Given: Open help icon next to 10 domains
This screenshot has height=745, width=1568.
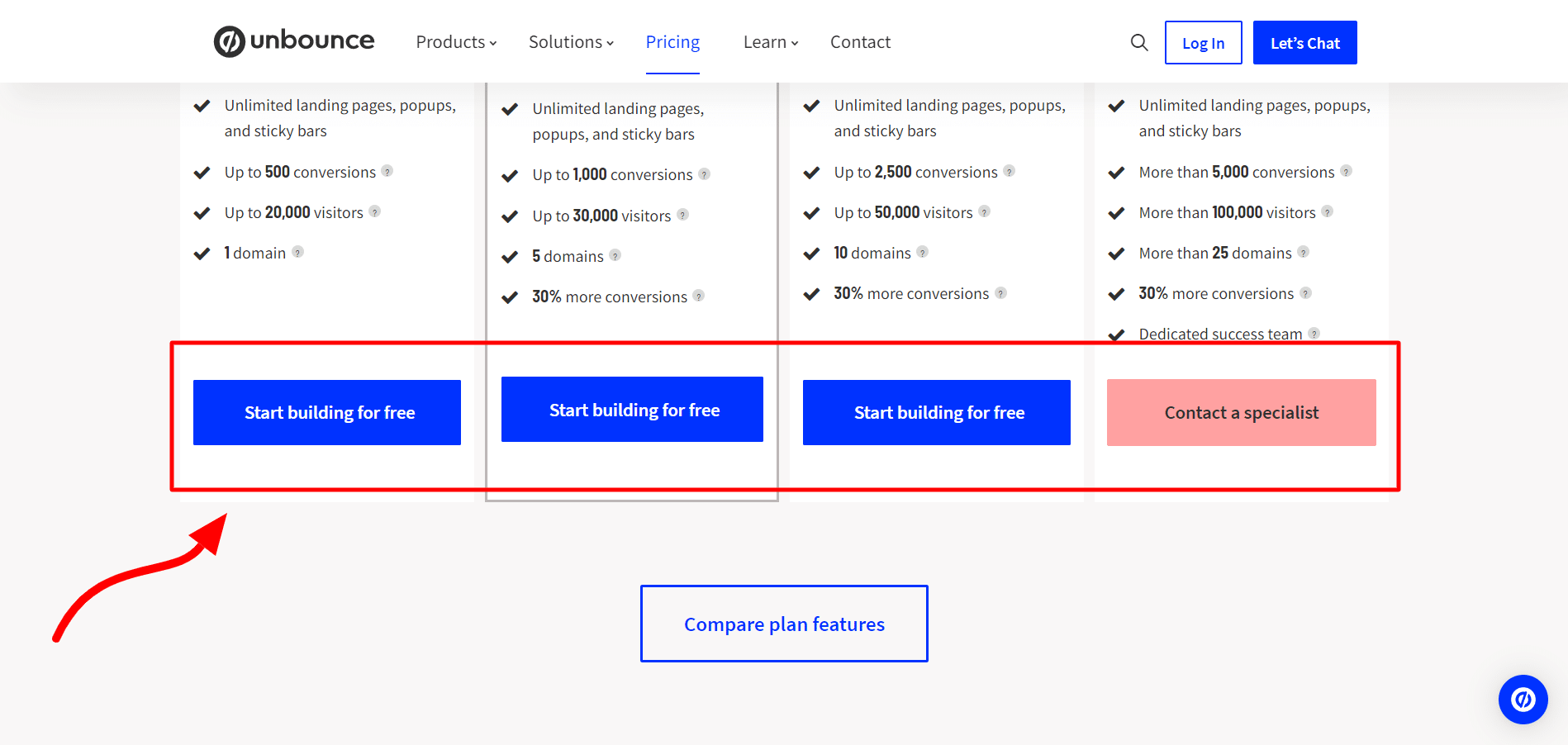Looking at the screenshot, I should coord(922,252).
